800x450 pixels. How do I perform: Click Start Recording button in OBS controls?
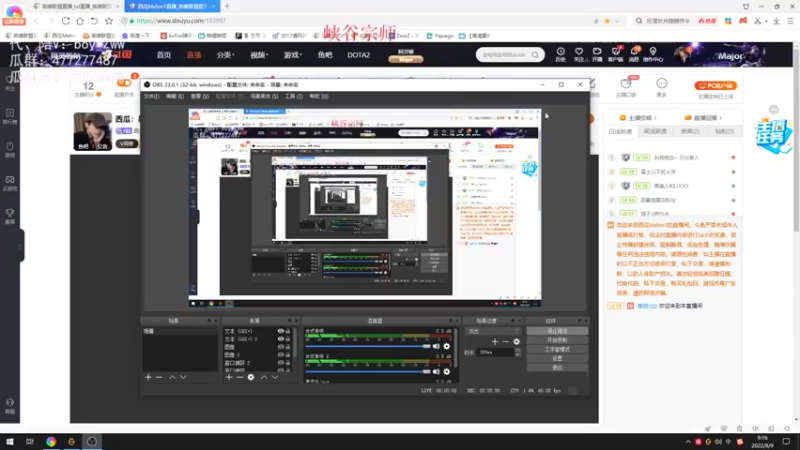pos(557,340)
